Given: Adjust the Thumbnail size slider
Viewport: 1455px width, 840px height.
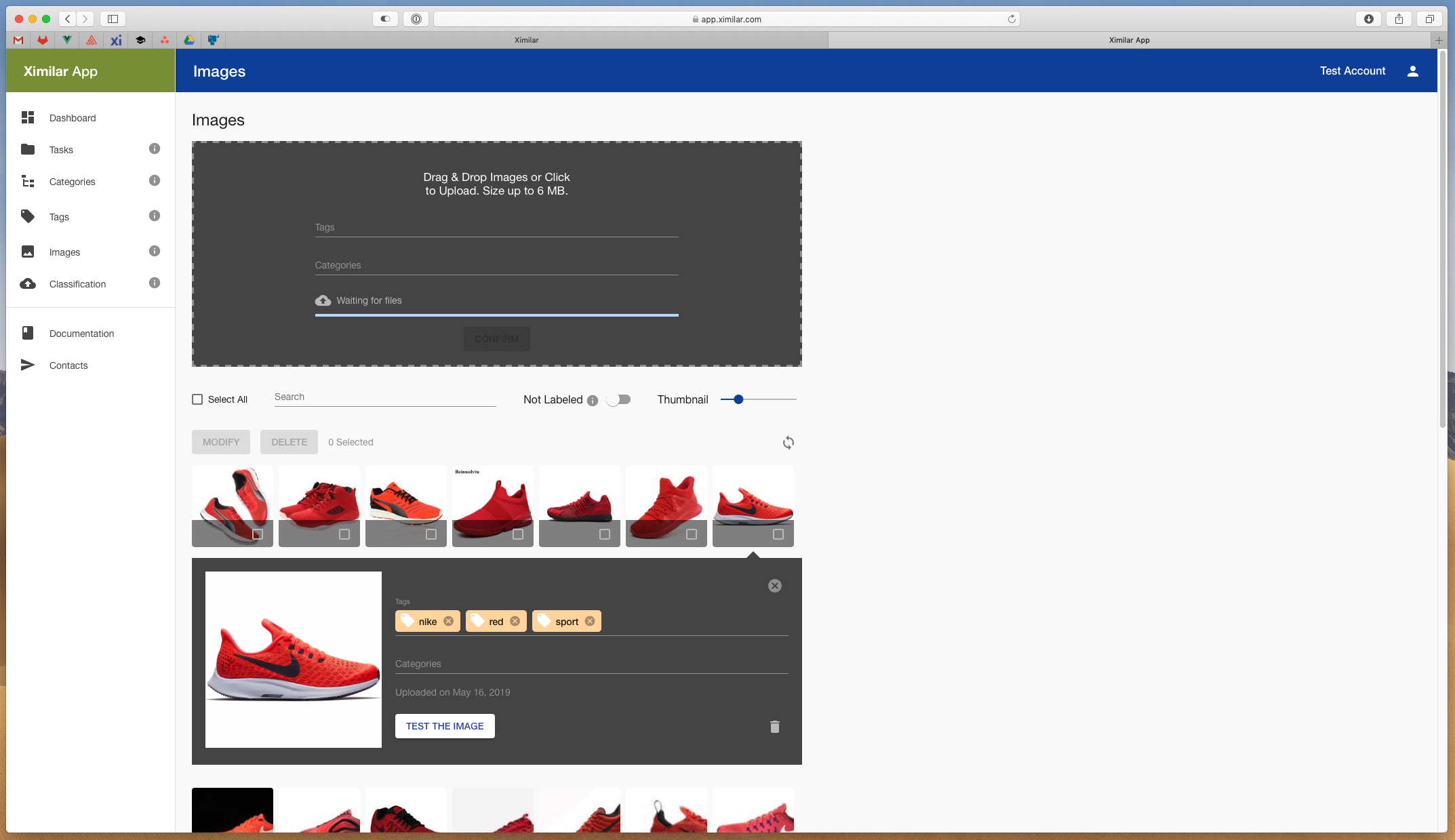Looking at the screenshot, I should point(738,399).
